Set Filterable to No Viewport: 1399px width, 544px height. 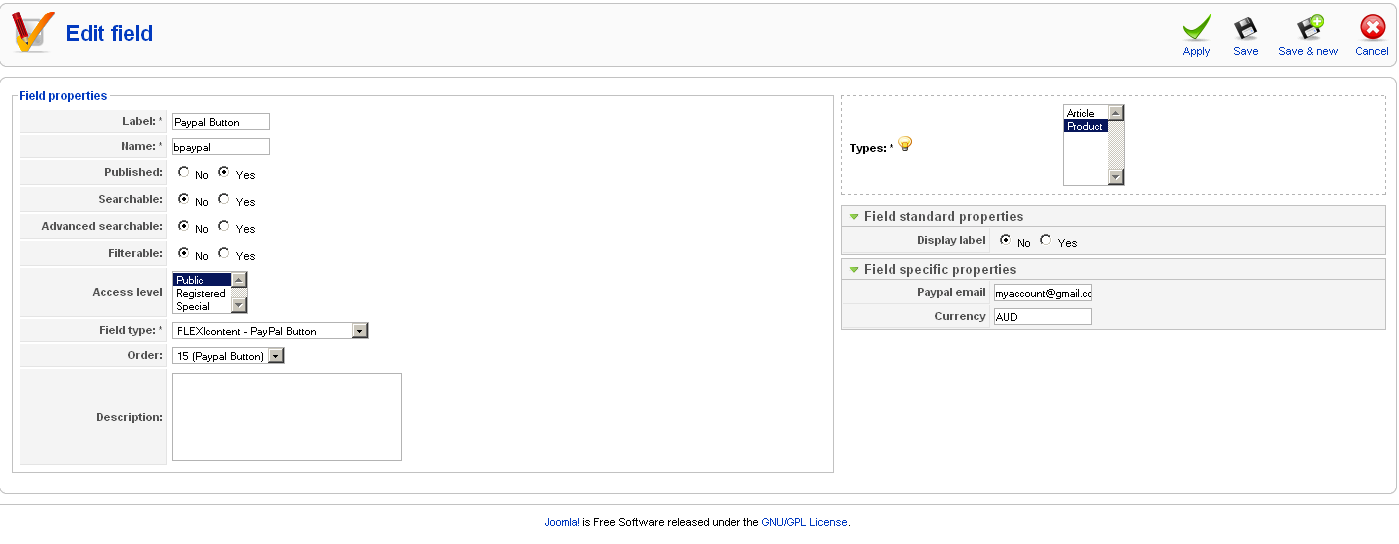pos(184,253)
